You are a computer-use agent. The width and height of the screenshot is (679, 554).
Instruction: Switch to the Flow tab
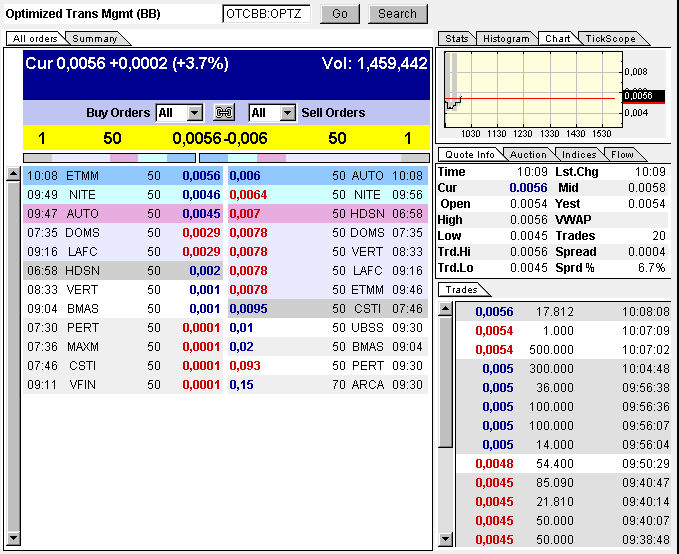tap(622, 155)
